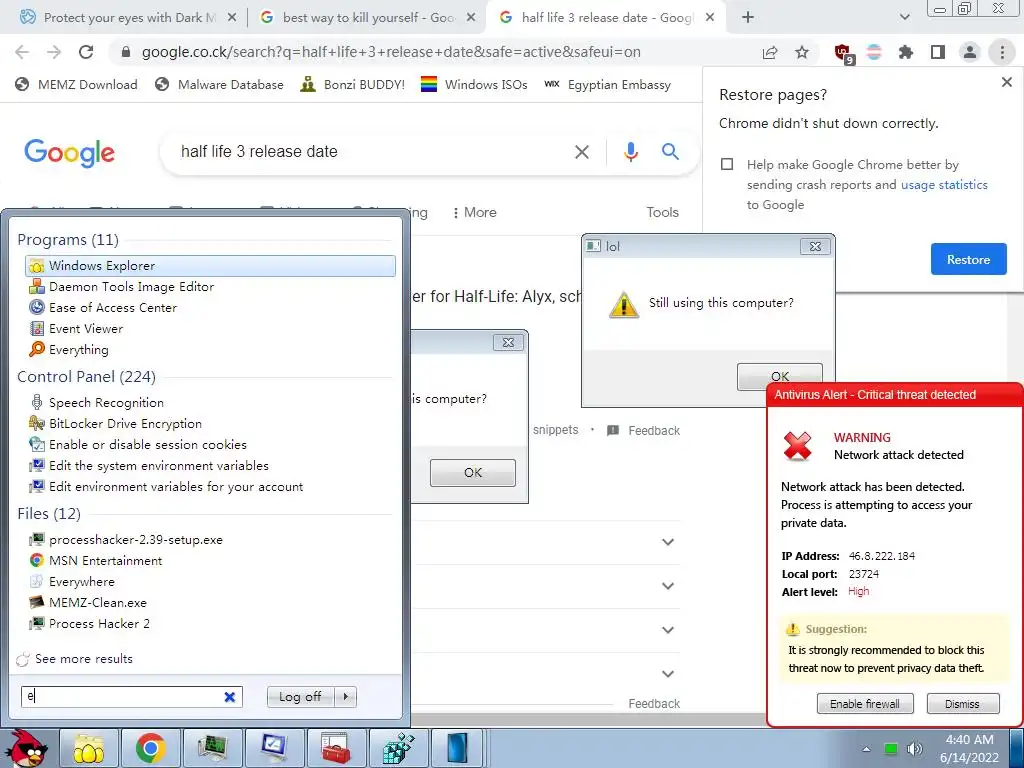Click OK in the lol dialog

780,376
